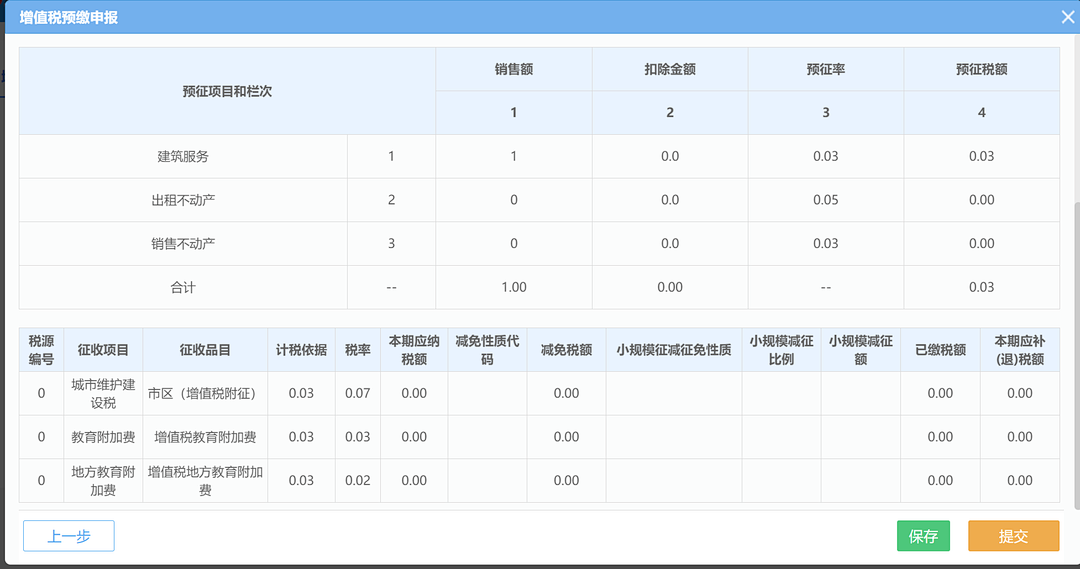Select 出租不动产 销售额 cell
The image size is (1080, 569).
tap(514, 200)
